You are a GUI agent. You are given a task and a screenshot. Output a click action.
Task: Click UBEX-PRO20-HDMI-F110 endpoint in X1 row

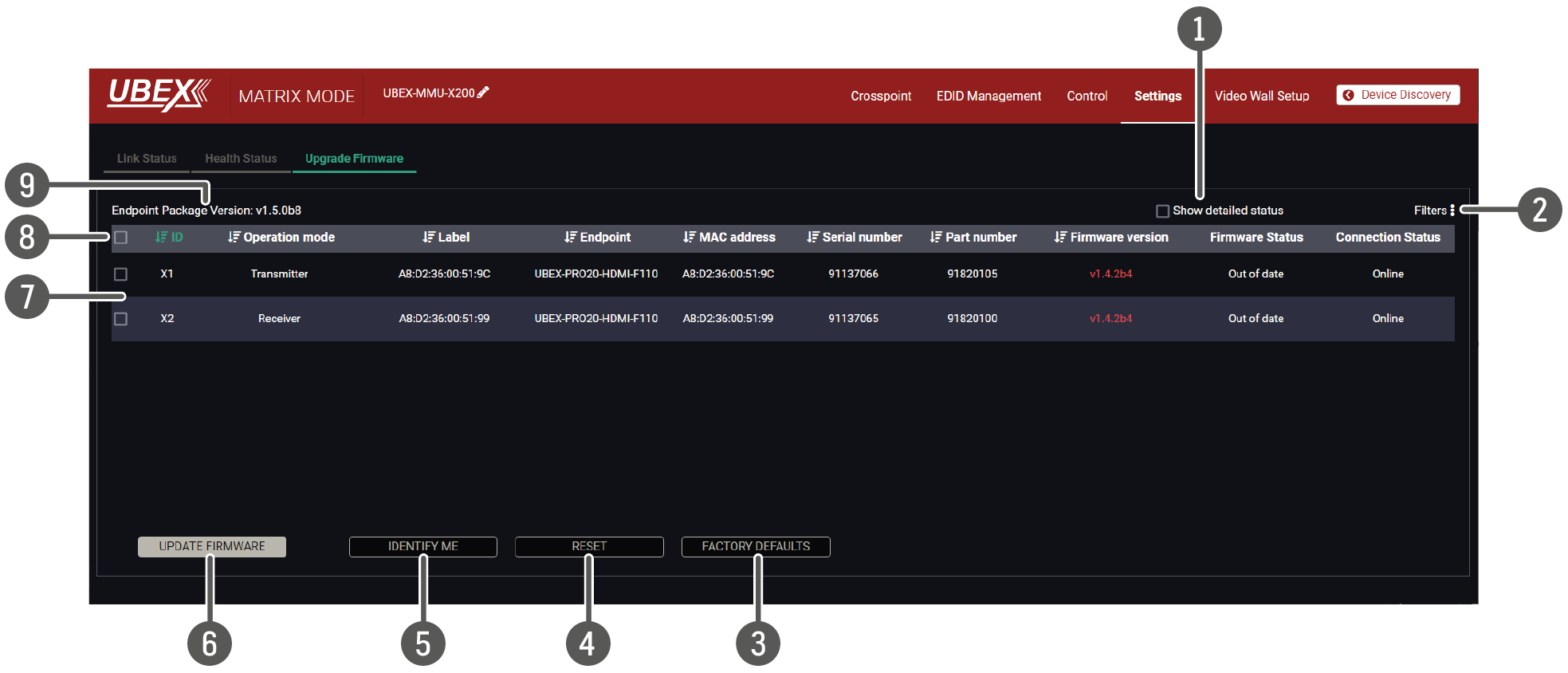596,274
